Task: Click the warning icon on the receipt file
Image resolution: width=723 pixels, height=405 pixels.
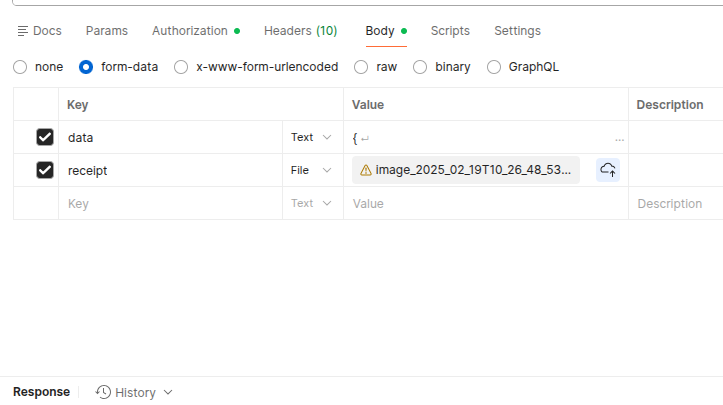Action: 366,170
